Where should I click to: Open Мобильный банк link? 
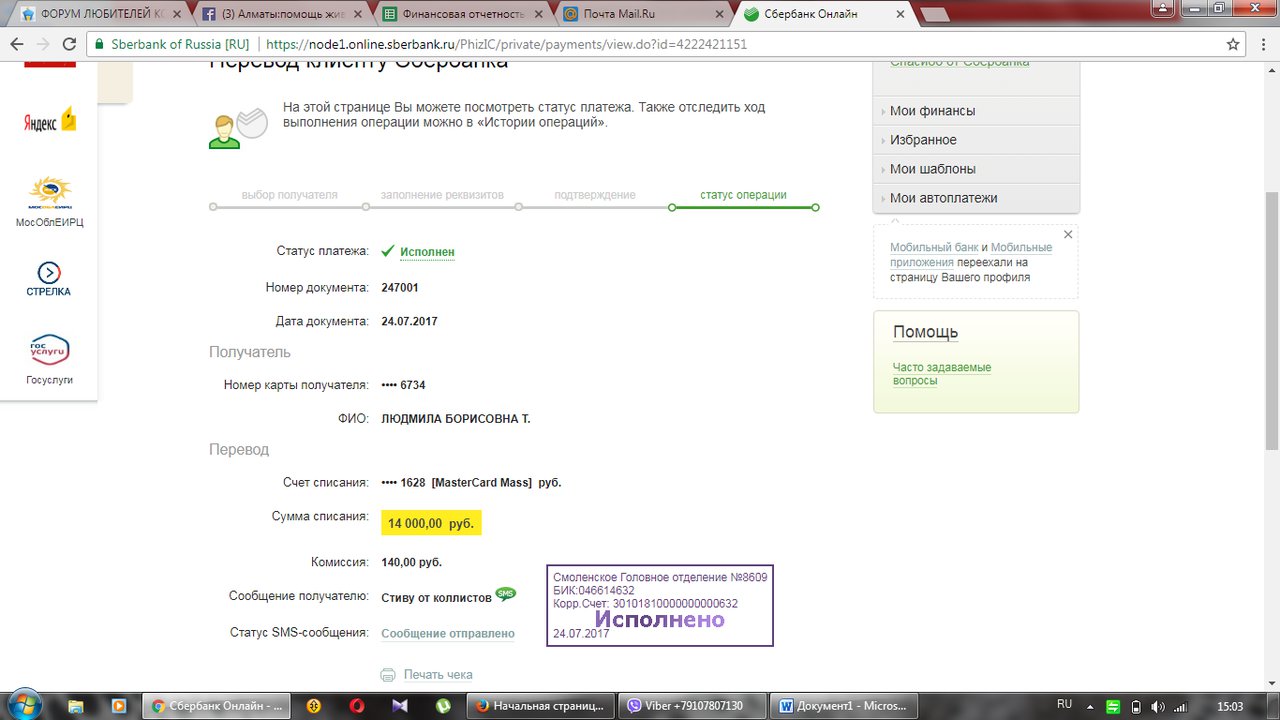[934, 247]
